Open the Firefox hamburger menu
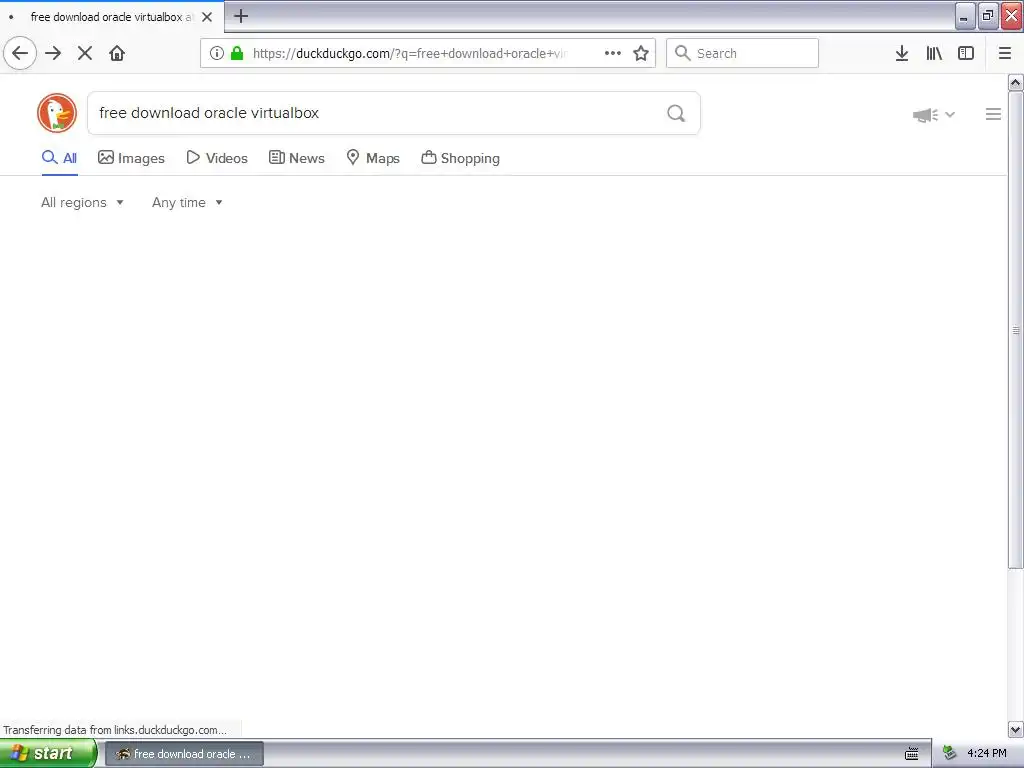 [1005, 53]
